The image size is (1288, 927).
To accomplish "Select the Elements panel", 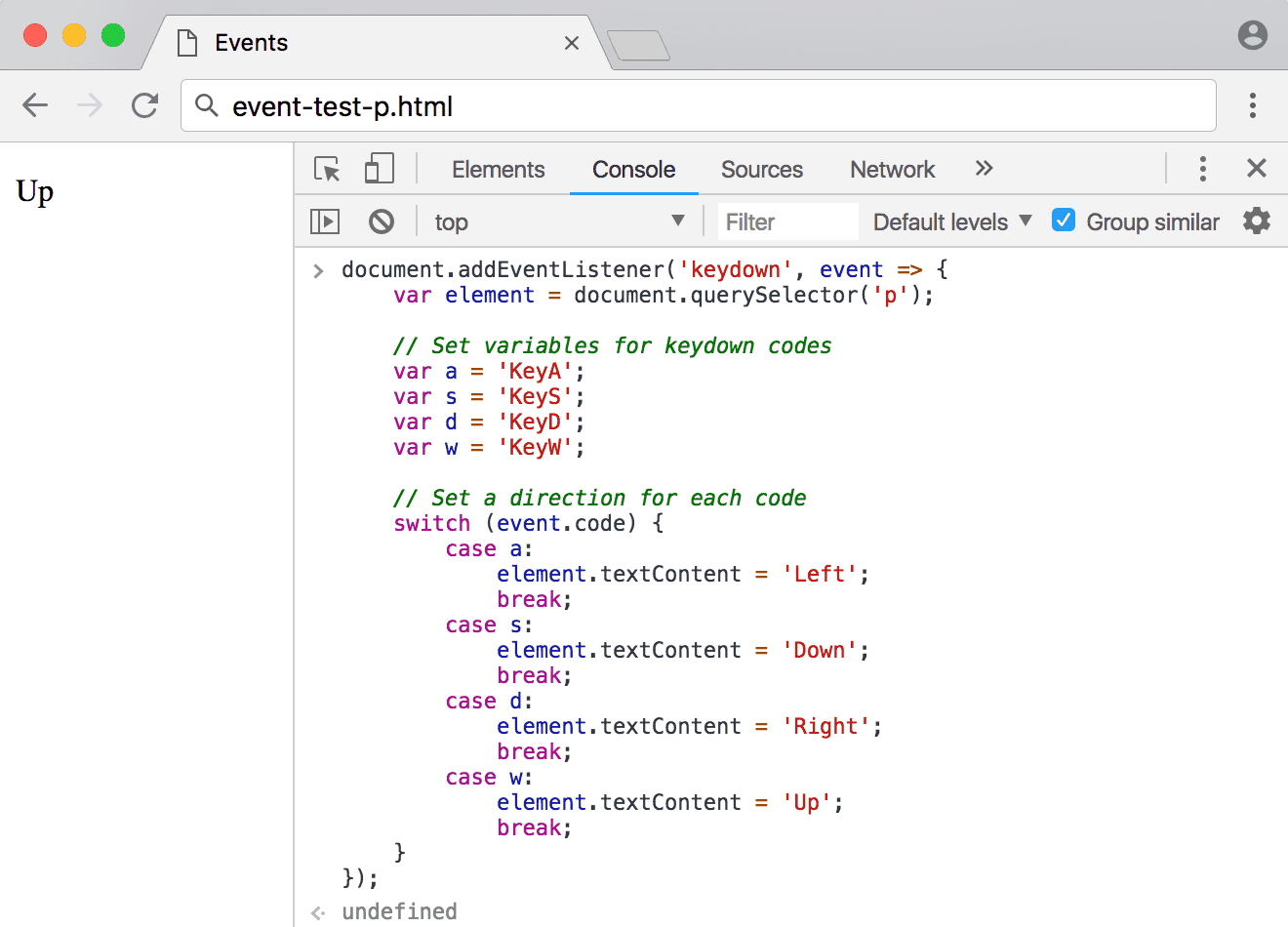I will (498, 168).
